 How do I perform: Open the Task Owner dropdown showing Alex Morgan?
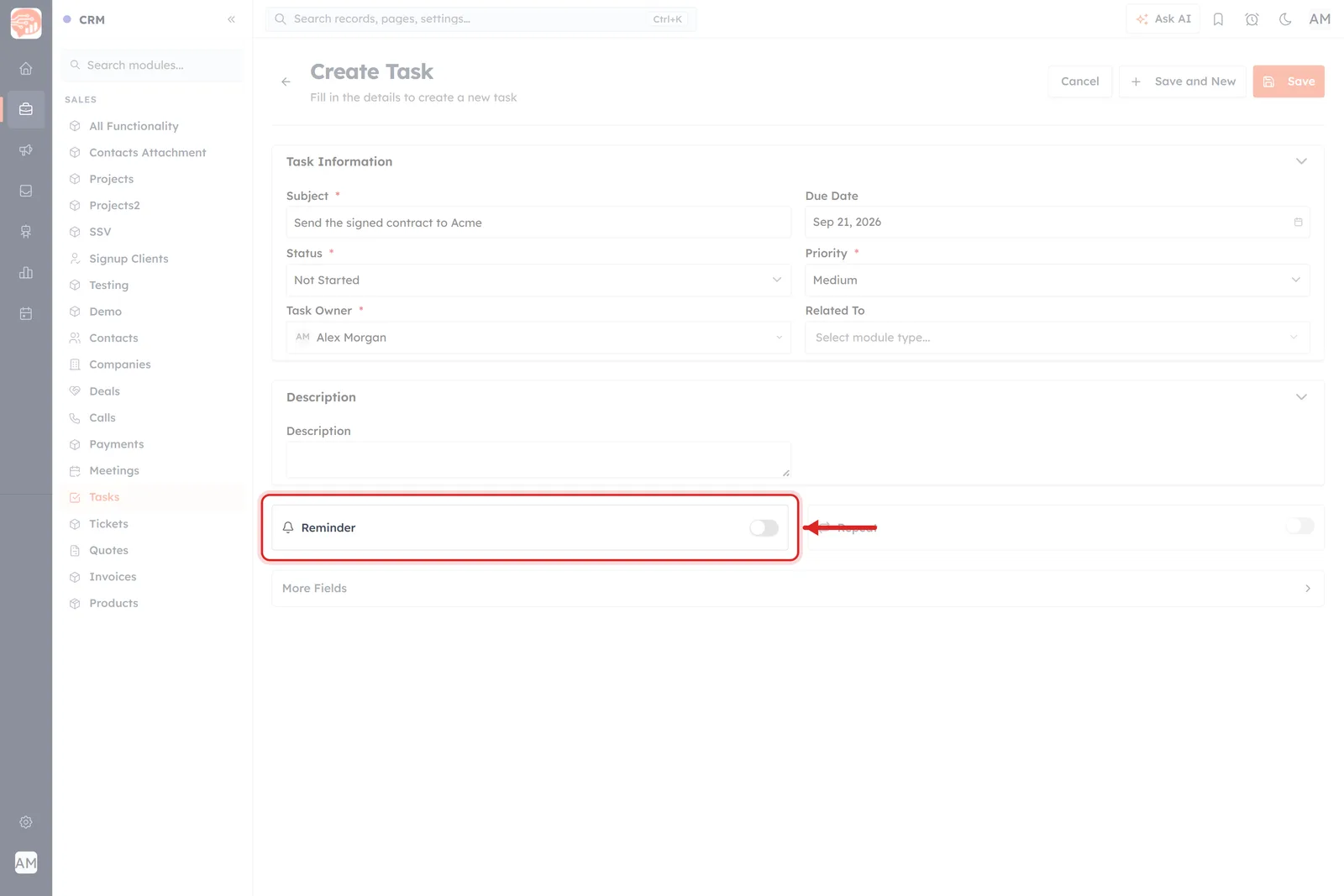point(538,338)
